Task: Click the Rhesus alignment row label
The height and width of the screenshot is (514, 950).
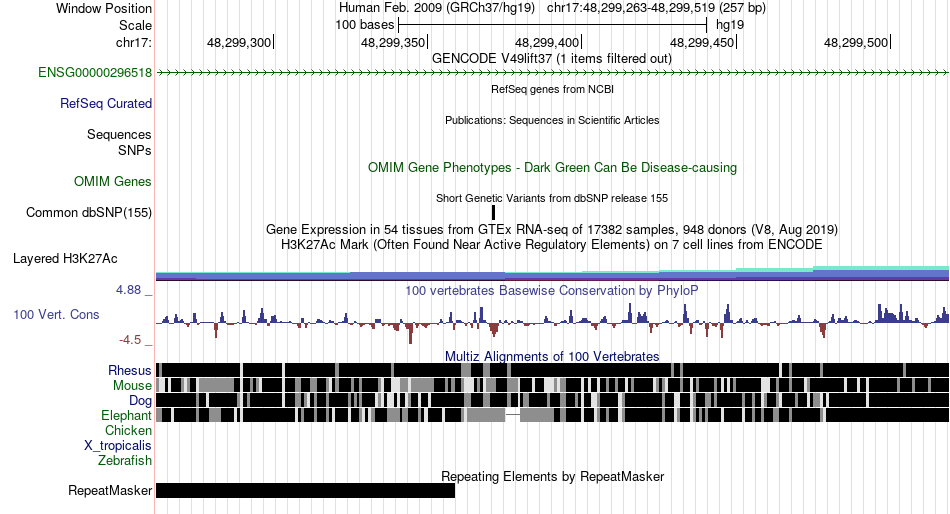Action: tap(130, 370)
